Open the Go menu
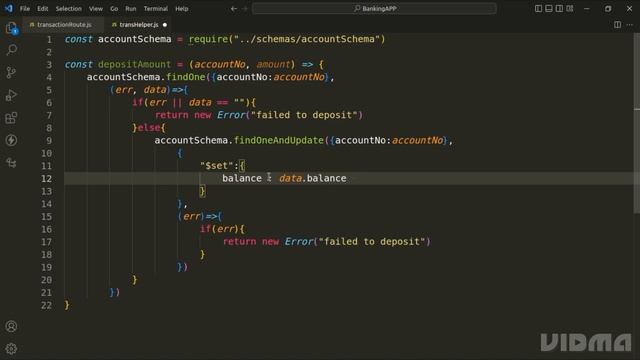 pos(114,9)
